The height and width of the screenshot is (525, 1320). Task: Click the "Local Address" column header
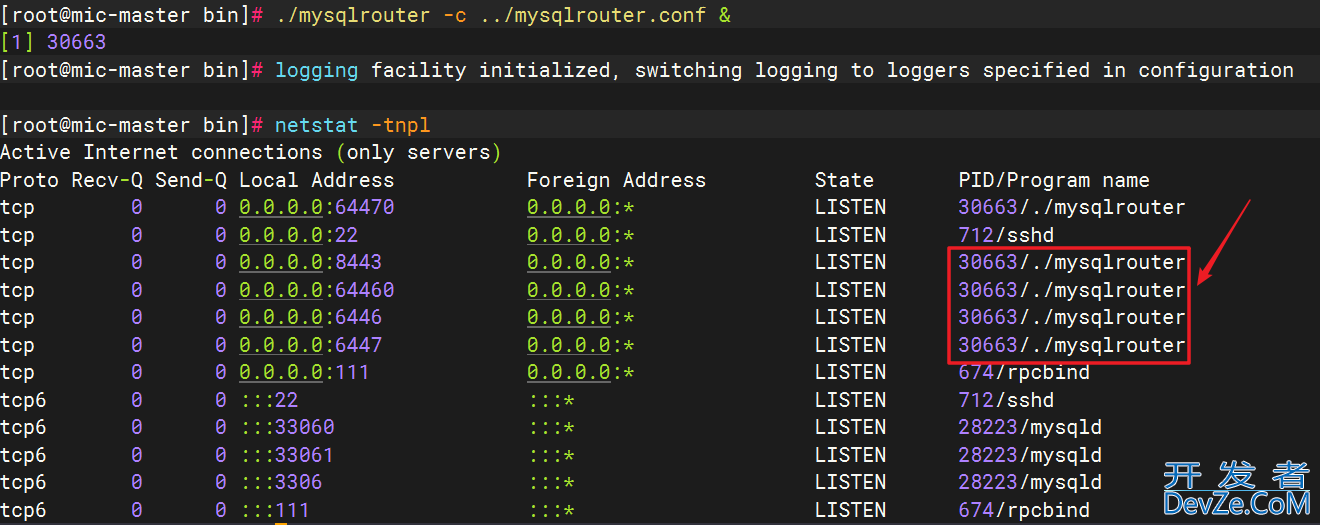pos(316,180)
